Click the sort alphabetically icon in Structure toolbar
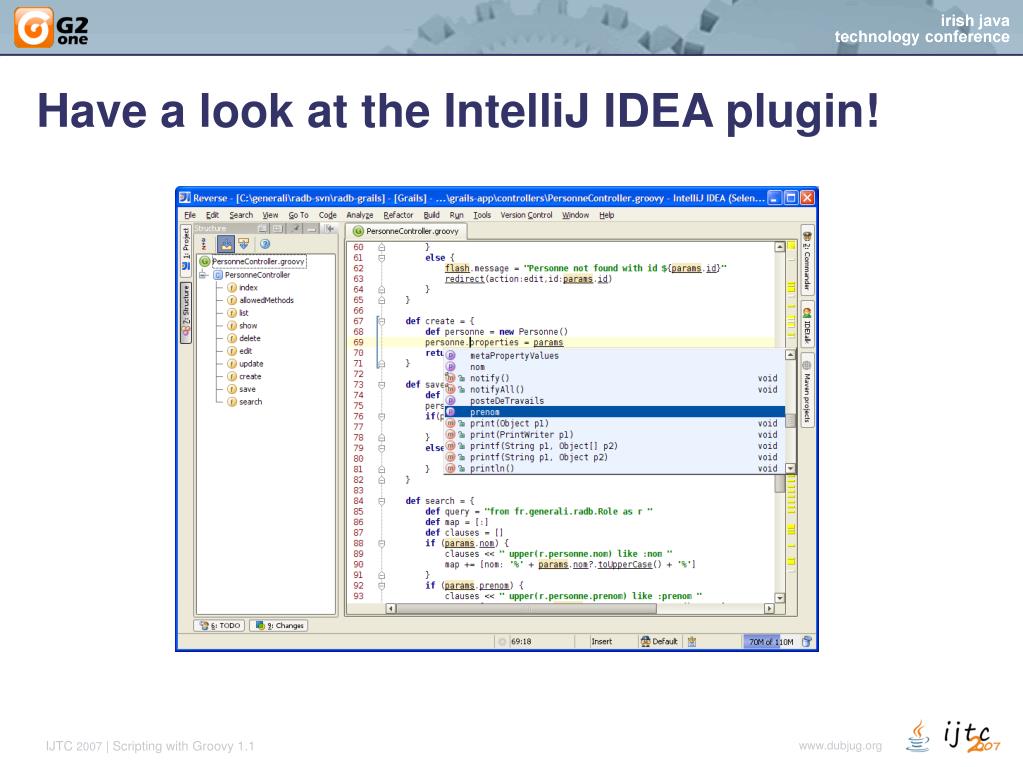 coord(204,244)
